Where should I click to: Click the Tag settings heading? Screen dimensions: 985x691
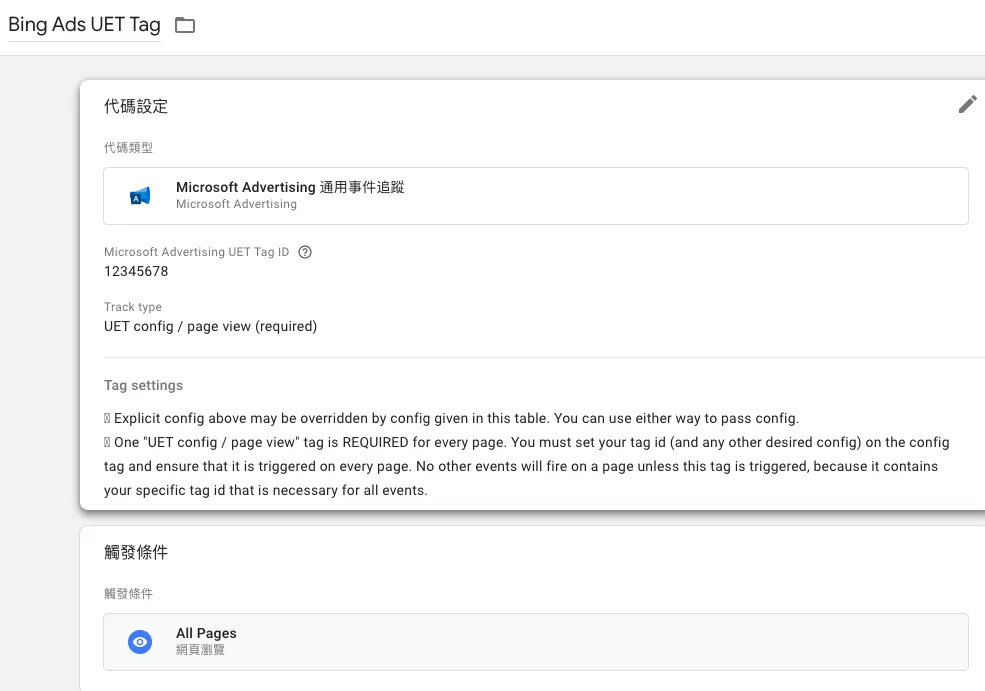pos(143,385)
